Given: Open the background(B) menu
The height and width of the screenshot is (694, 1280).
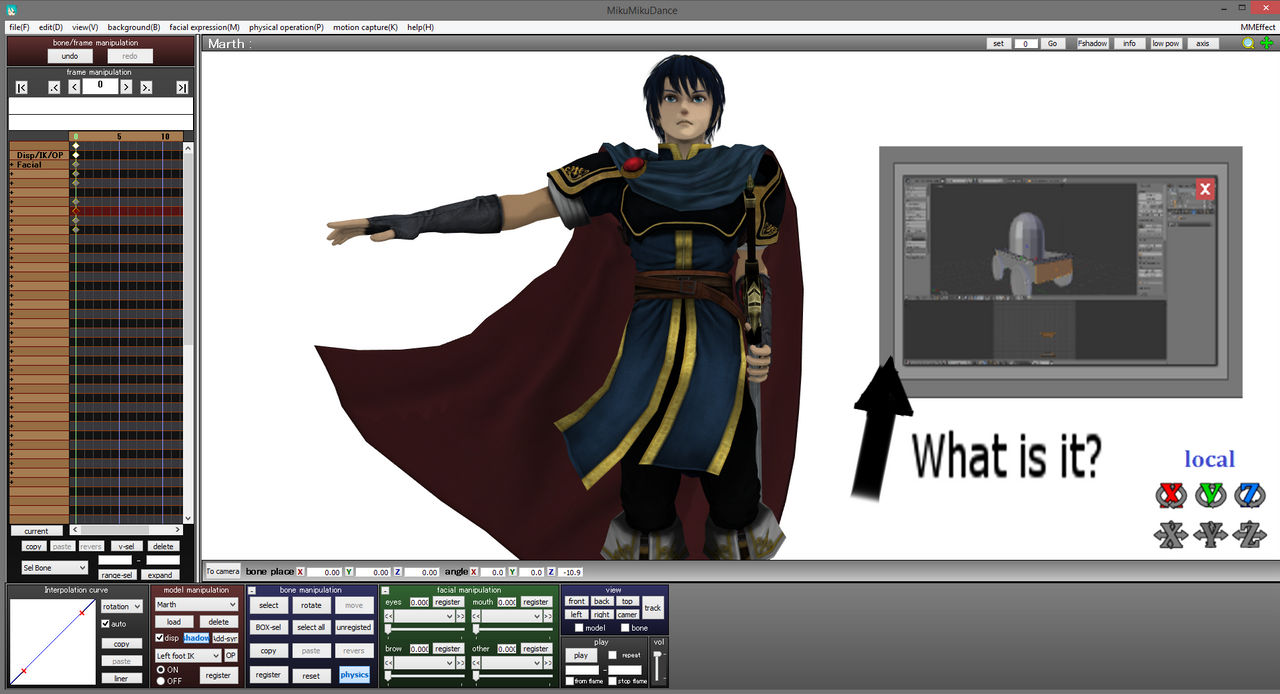Looking at the screenshot, I should (x=134, y=27).
